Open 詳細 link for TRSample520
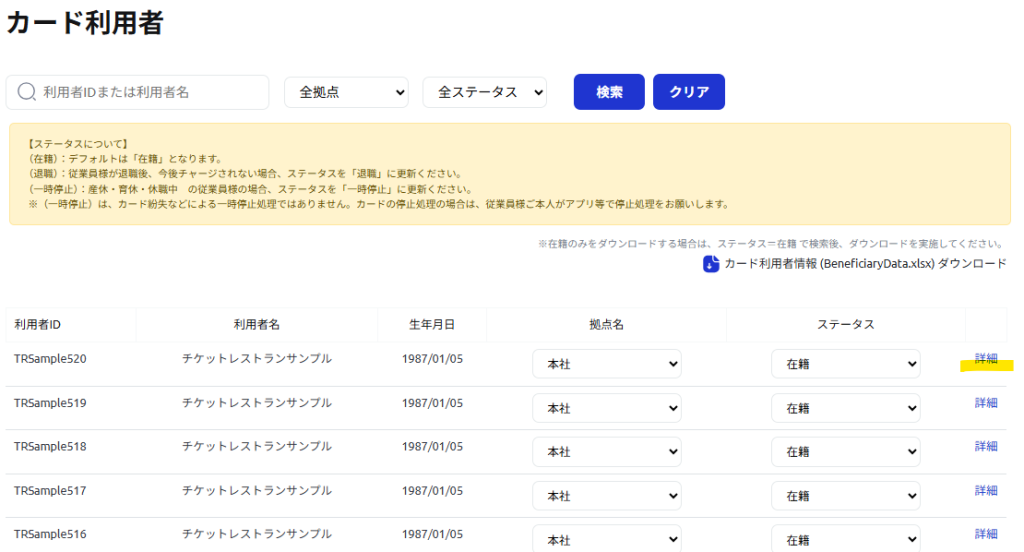Screen dimensions: 1024x552 click(985, 359)
